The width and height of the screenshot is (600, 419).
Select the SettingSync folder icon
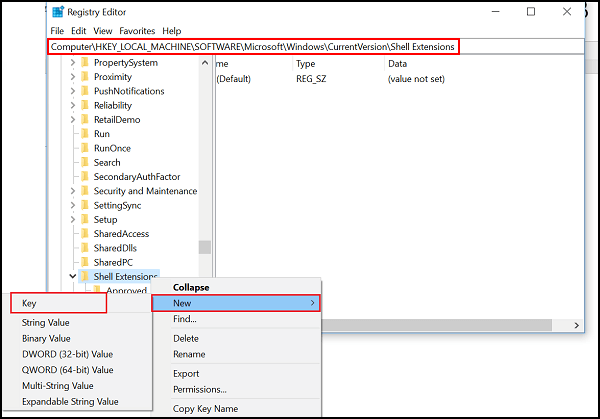tap(85, 205)
